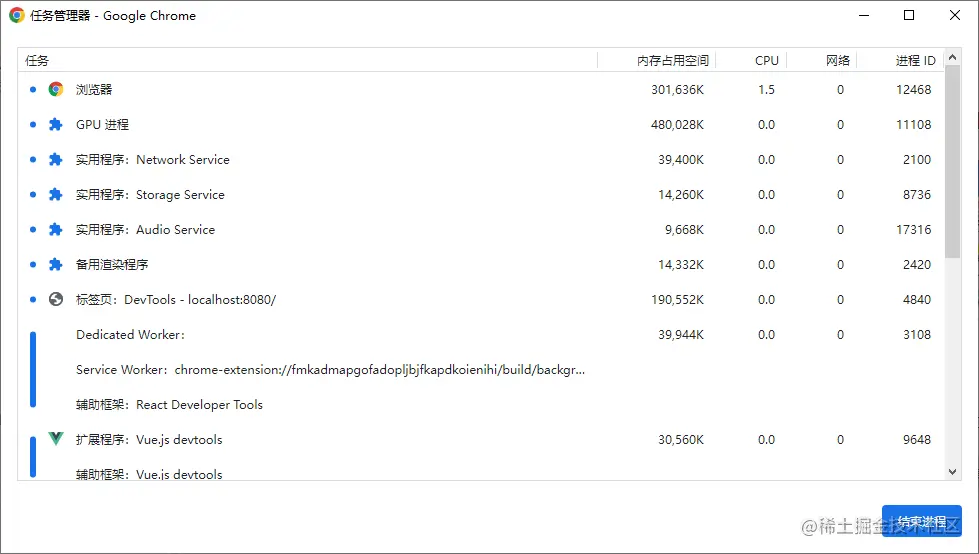Click memory value 39,400K
The image size is (979, 554).
coord(681,159)
